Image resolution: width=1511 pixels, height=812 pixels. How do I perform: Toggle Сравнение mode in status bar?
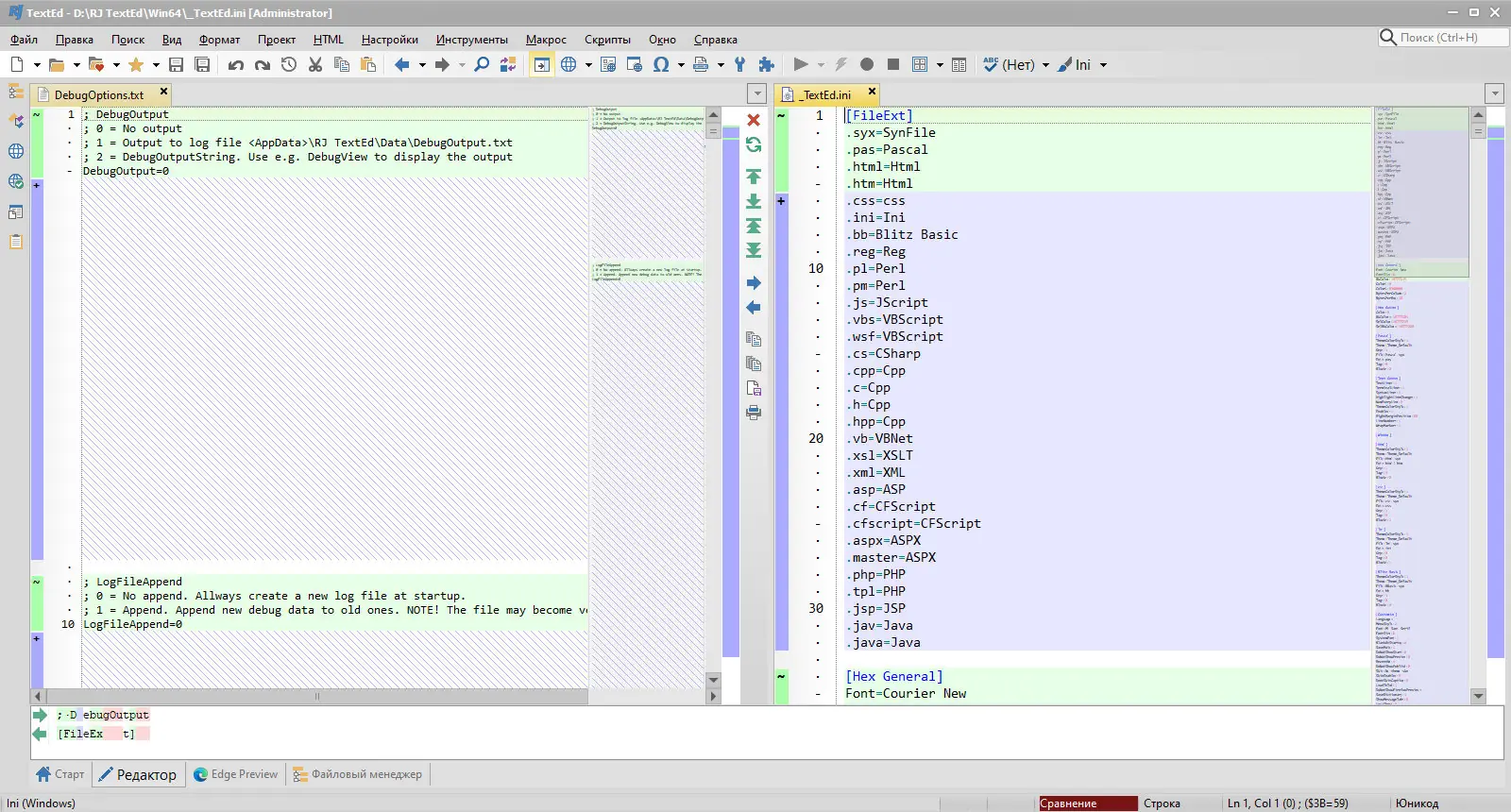click(x=1087, y=804)
